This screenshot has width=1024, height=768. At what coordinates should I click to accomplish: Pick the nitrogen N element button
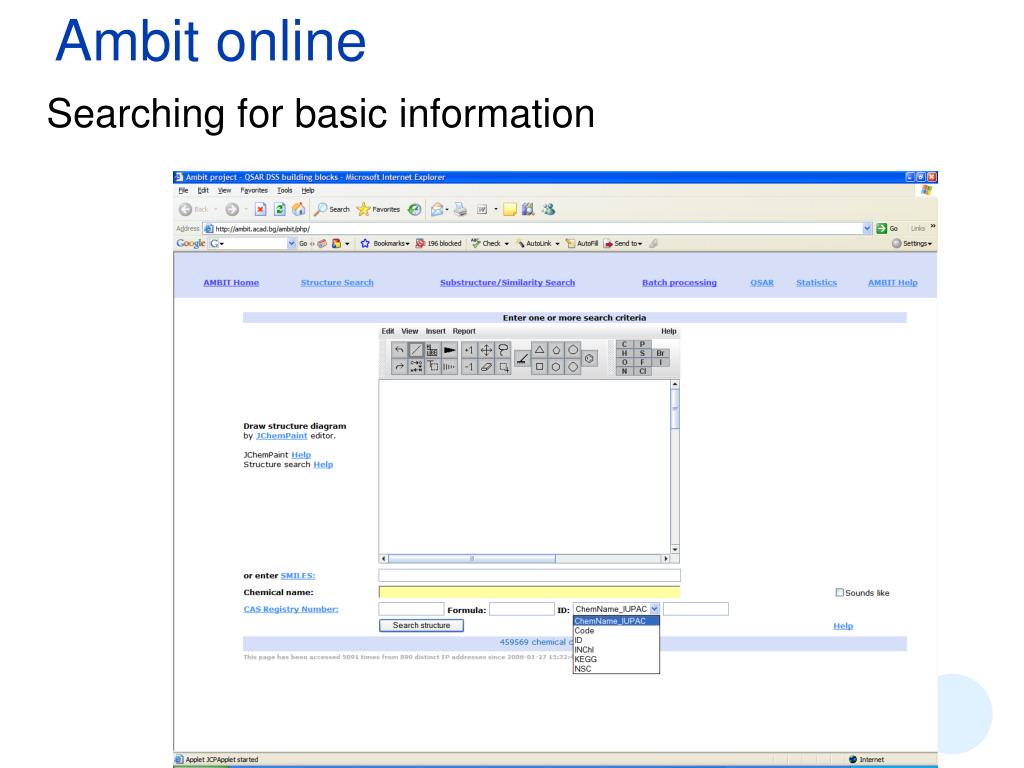(x=624, y=371)
